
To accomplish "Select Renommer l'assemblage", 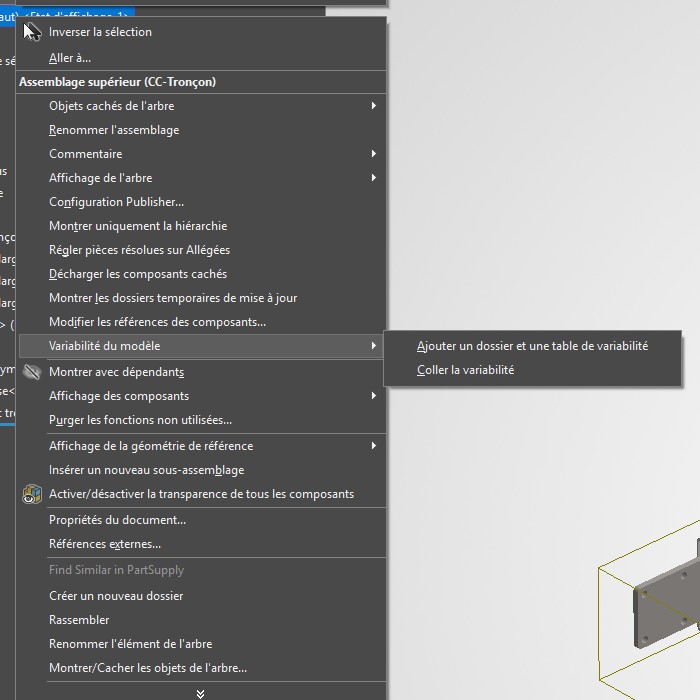I will pos(114,130).
